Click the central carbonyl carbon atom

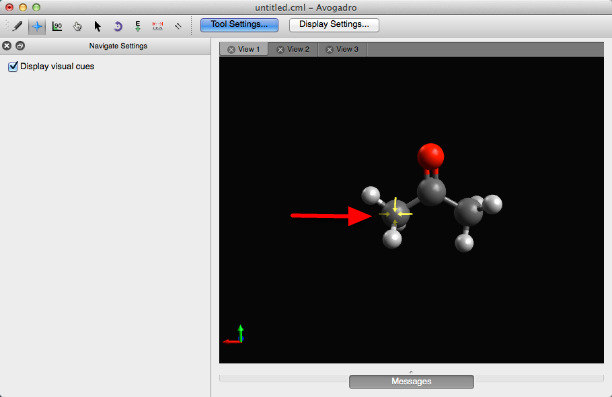[431, 192]
